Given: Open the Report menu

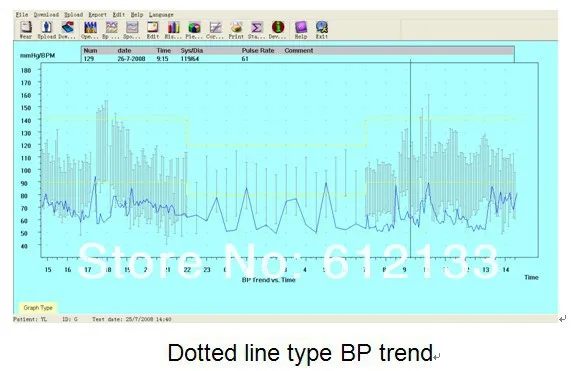Looking at the screenshot, I should click(98, 15).
